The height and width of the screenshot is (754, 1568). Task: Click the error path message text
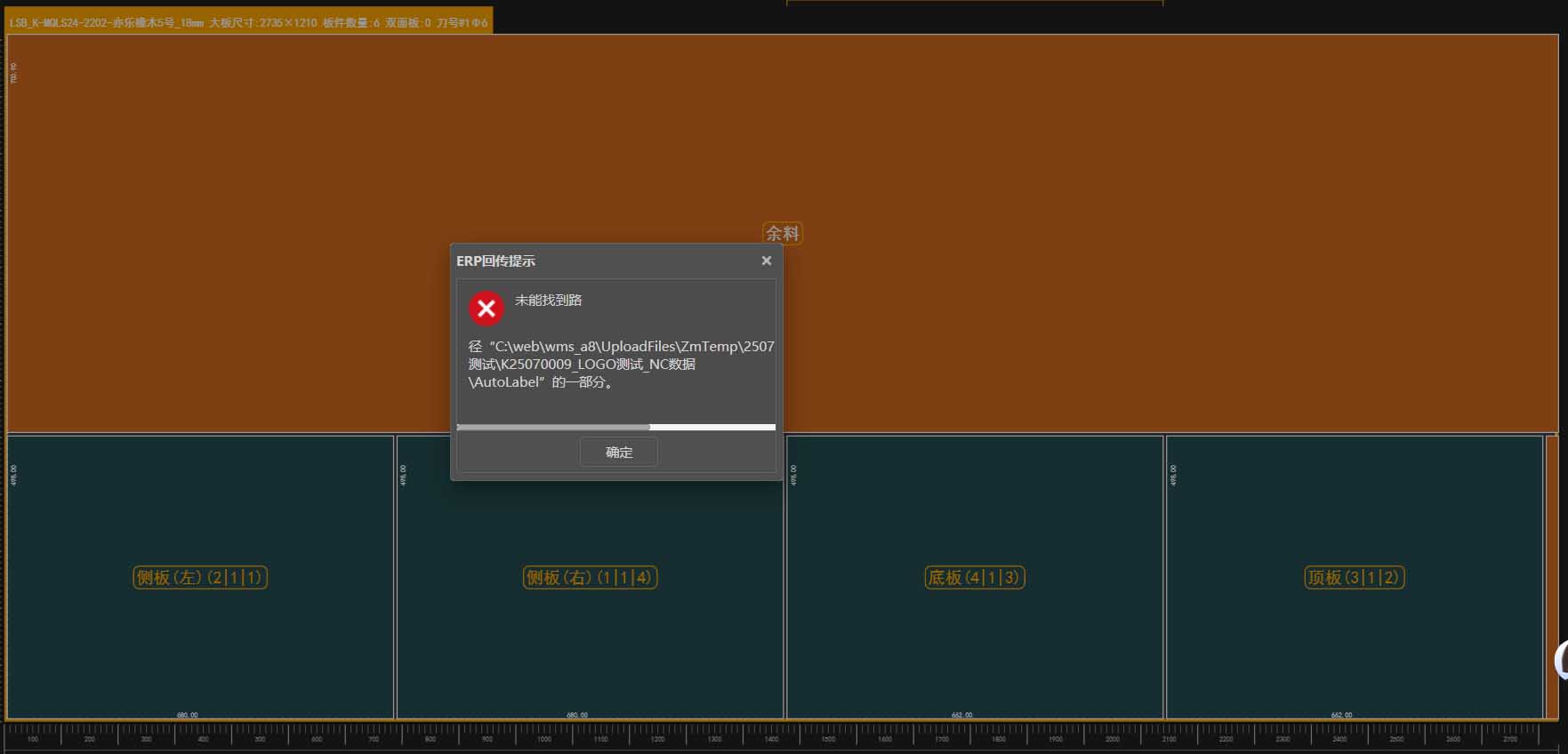pyautogui.click(x=621, y=364)
